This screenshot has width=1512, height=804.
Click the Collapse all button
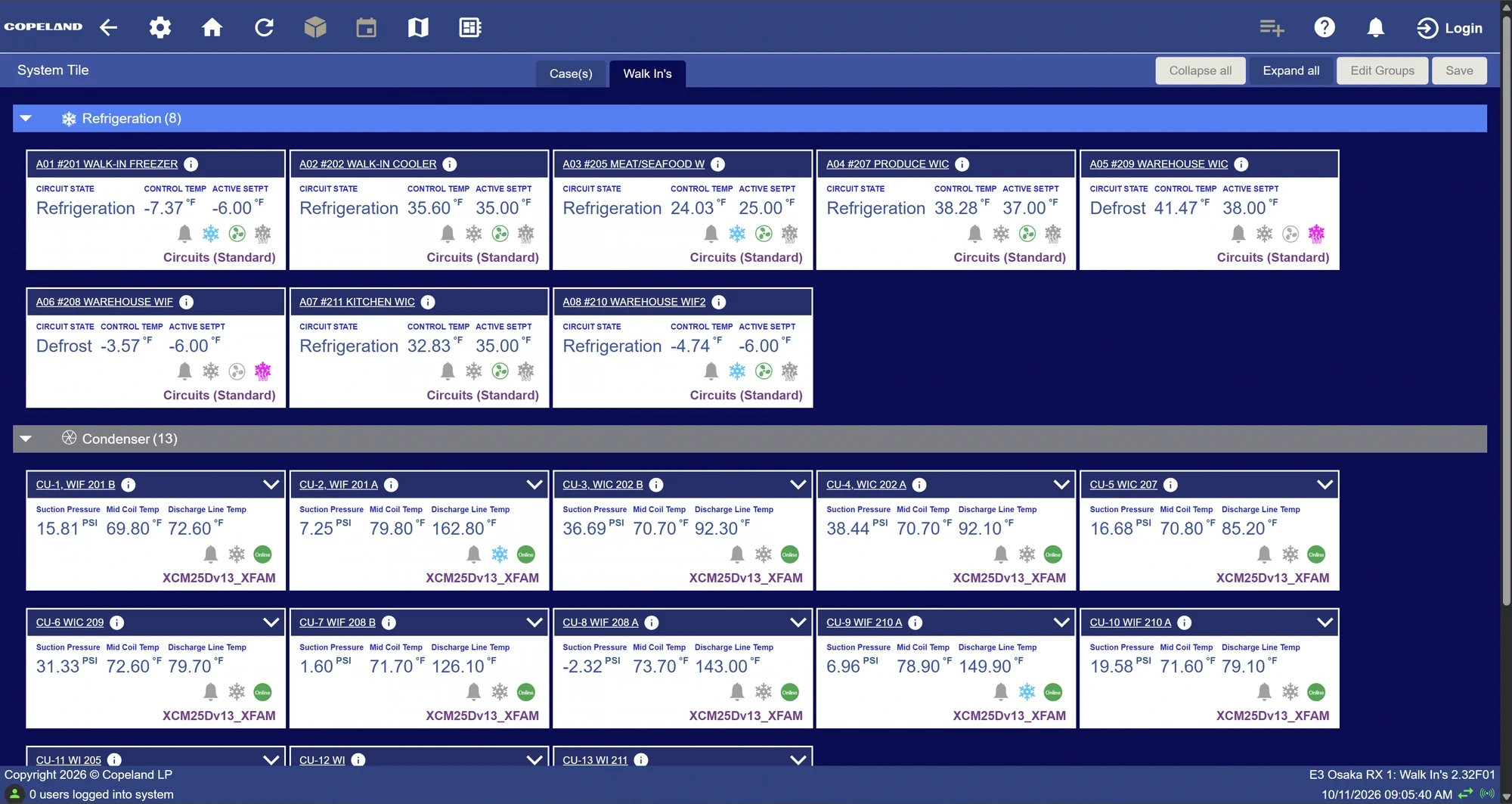click(1201, 70)
